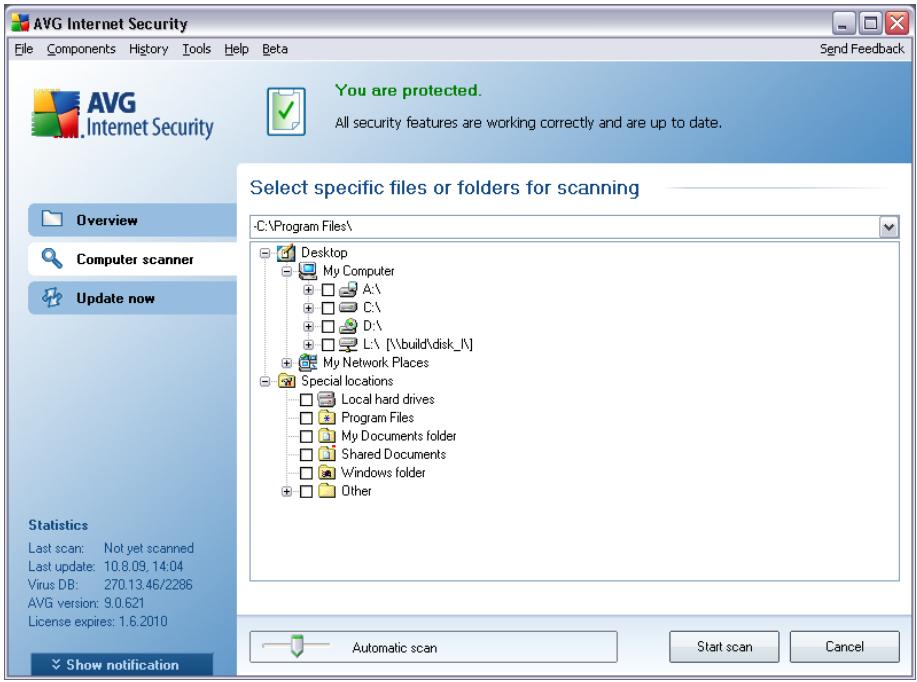Select the Special locations label

click(347, 381)
